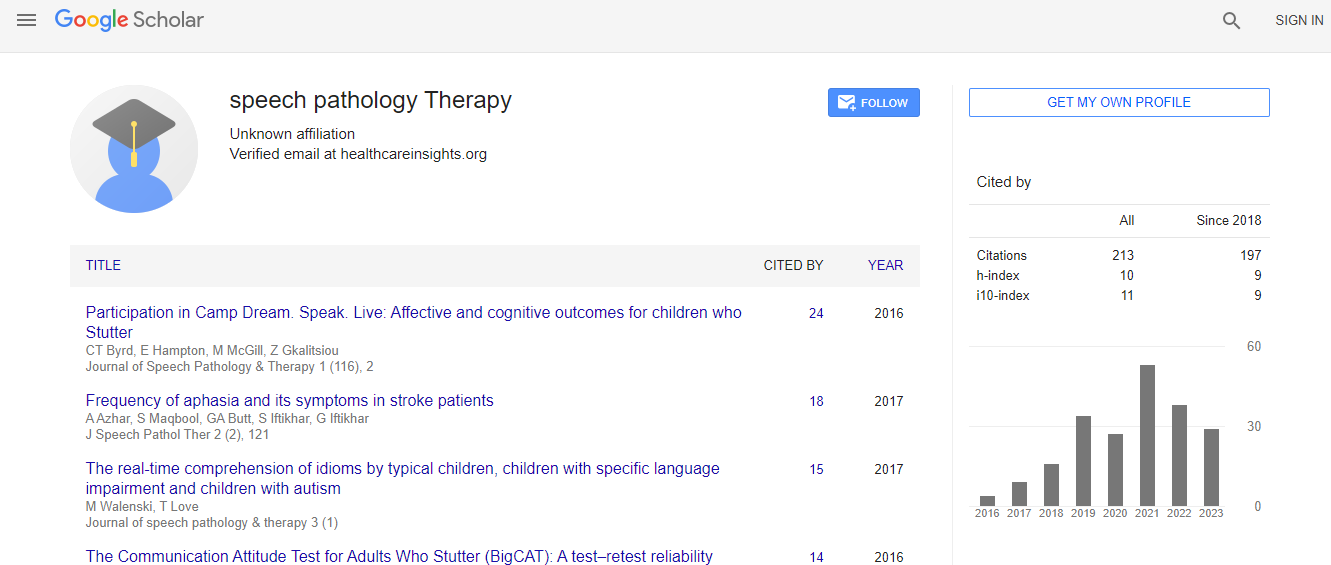This screenshot has height=565, width=1331.
Task: Open the Camp Dream. Speak. Live article
Action: (x=413, y=313)
